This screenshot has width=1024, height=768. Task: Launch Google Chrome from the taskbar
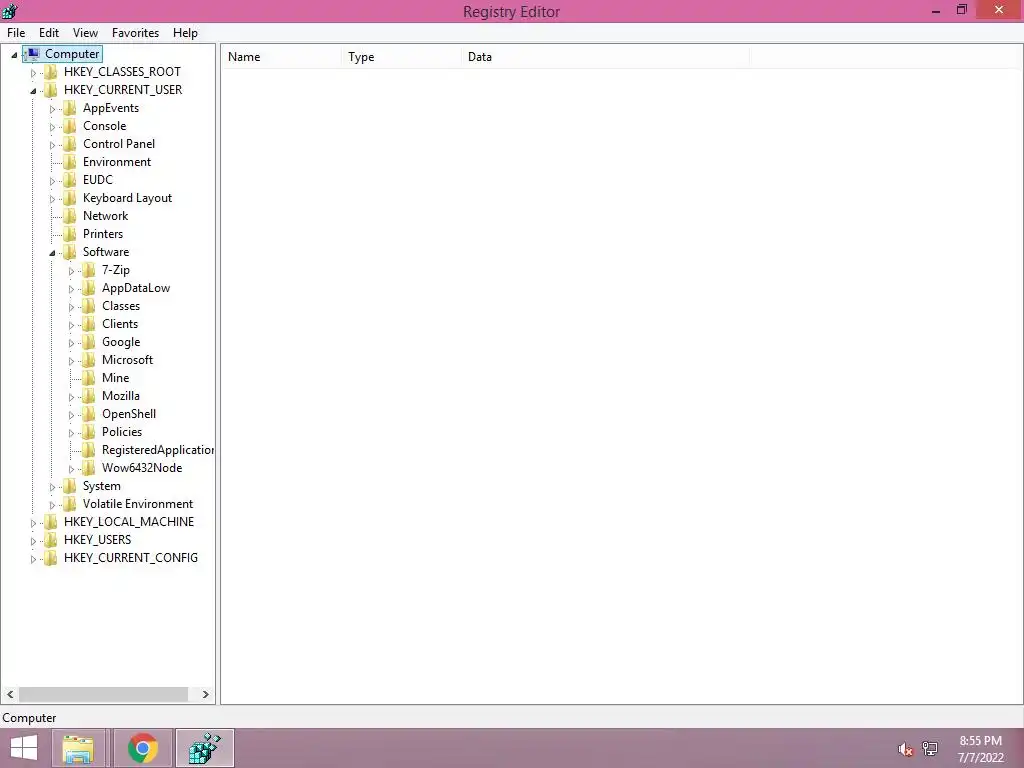(142, 748)
